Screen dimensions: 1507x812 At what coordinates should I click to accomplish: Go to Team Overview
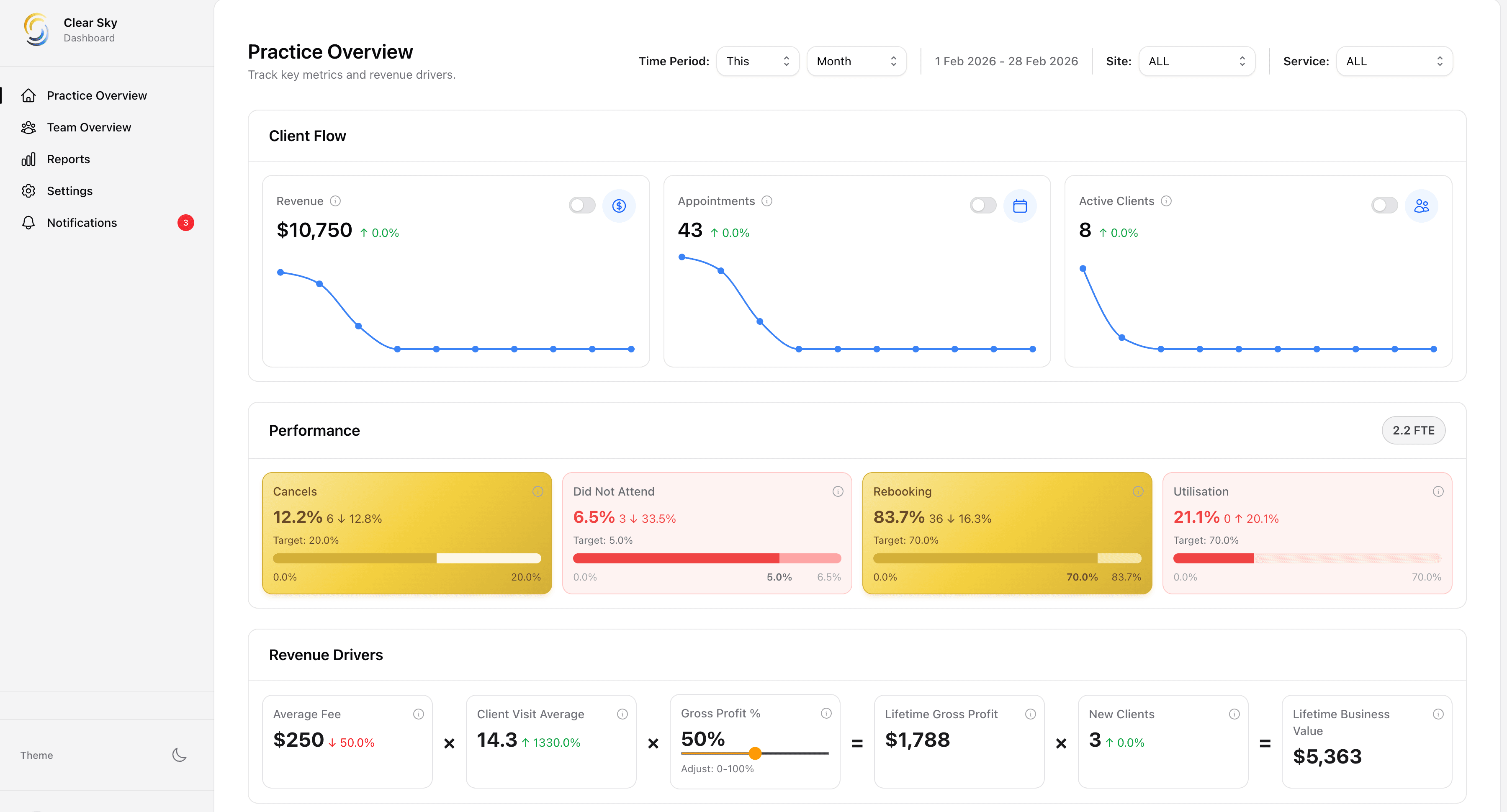88,127
